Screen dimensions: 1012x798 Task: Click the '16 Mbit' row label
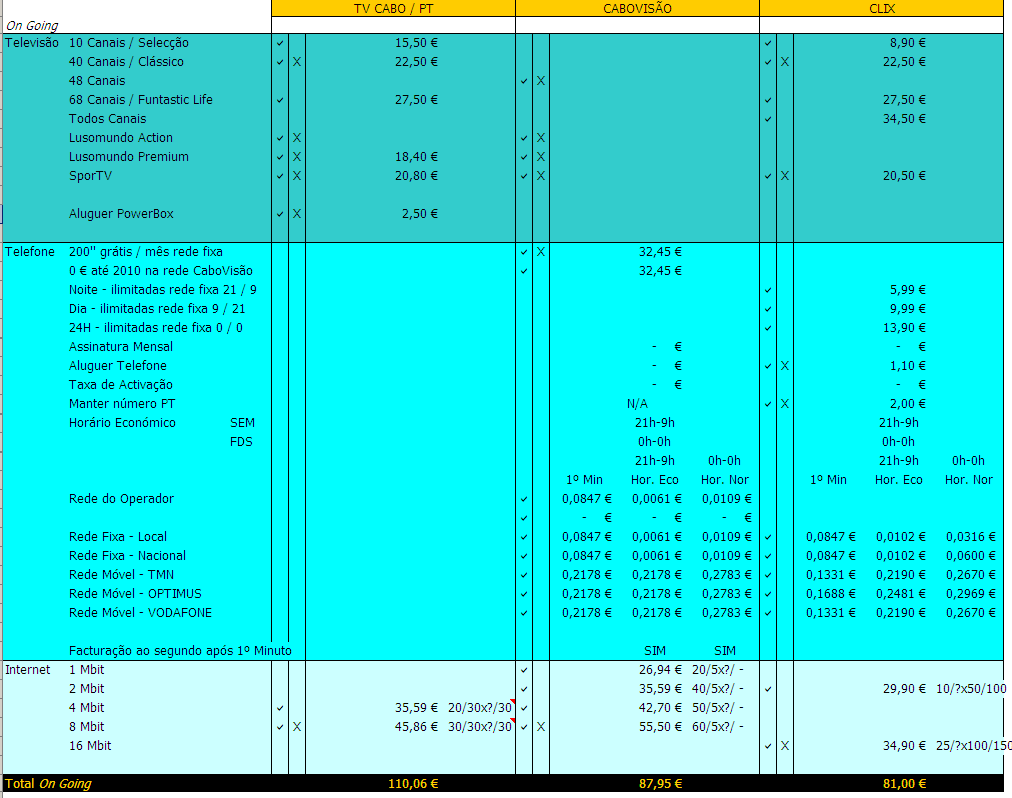pyautogui.click(x=90, y=746)
